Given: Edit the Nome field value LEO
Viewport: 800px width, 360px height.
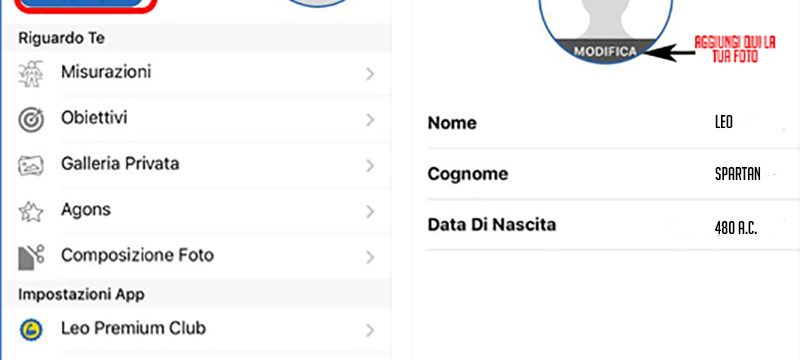Looking at the screenshot, I should click(723, 122).
